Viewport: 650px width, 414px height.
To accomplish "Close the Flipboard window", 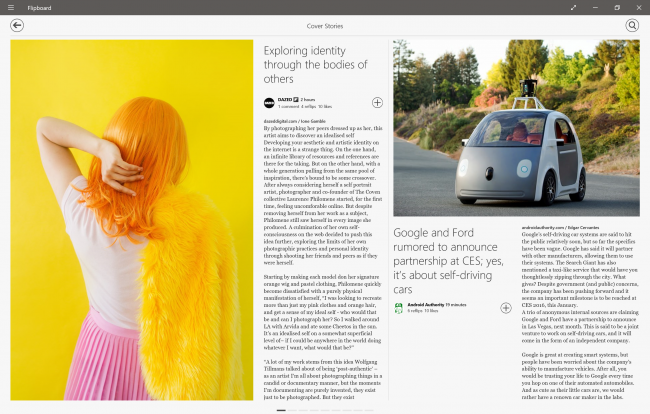I will pyautogui.click(x=639, y=7).
